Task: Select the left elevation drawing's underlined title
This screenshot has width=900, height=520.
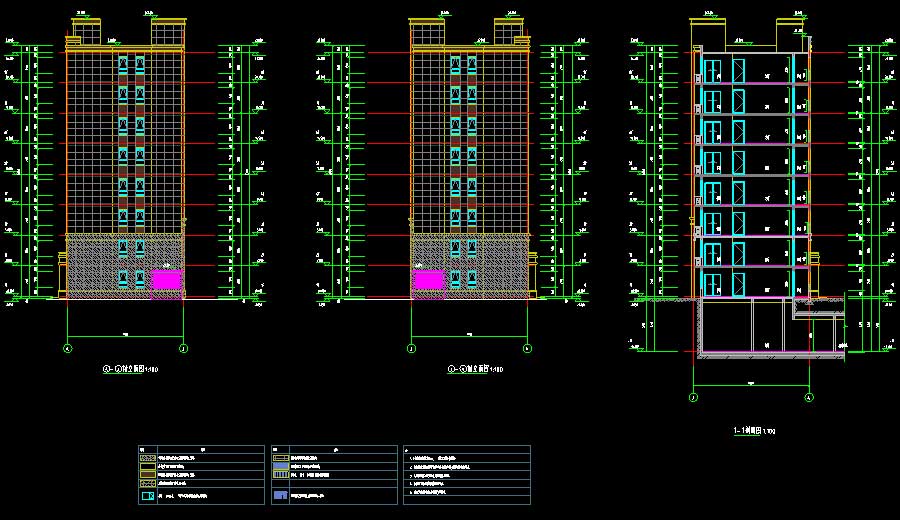Action: point(130,369)
